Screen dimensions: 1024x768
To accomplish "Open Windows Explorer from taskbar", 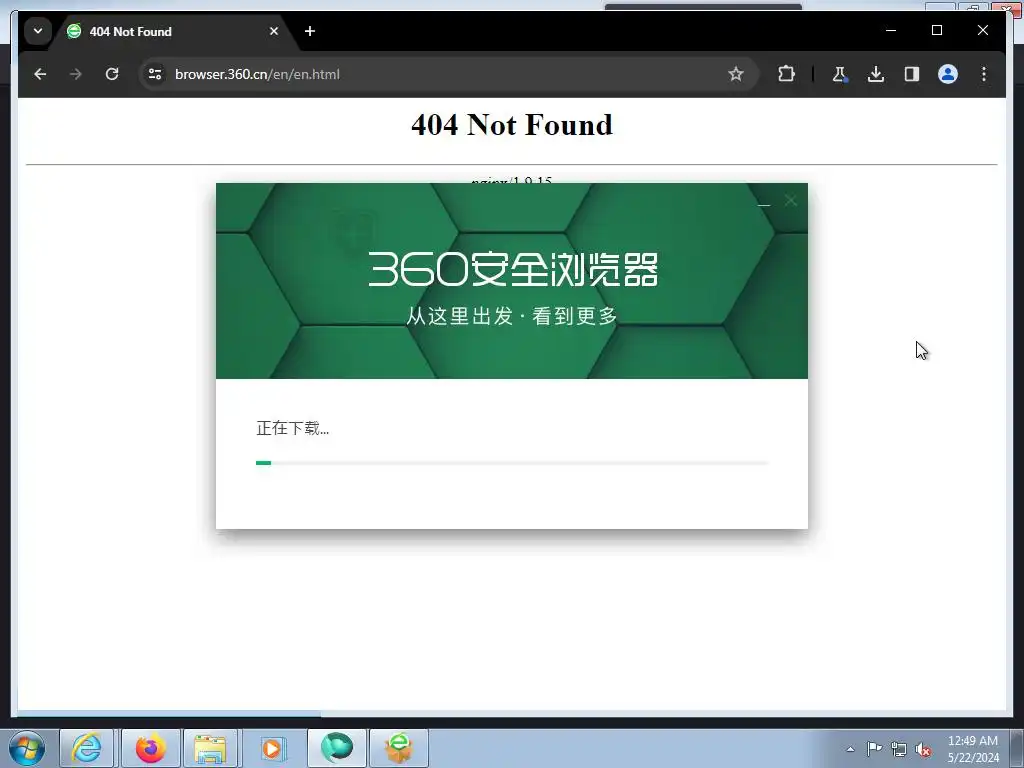I will (210, 748).
